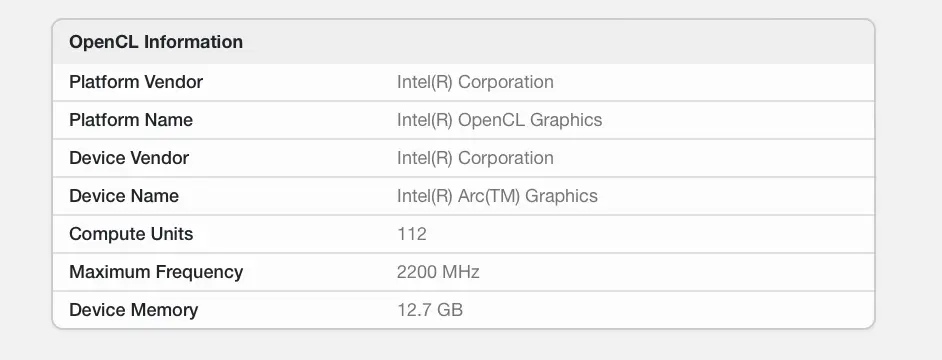
Task: Select the Device Name label
Action: (x=124, y=196)
